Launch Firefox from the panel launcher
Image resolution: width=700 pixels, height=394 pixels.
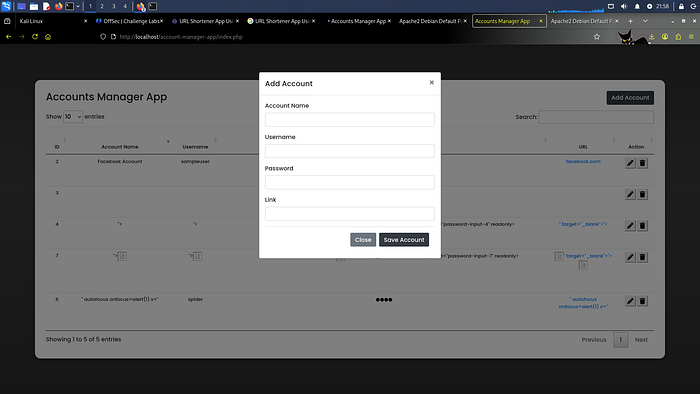(58, 6)
